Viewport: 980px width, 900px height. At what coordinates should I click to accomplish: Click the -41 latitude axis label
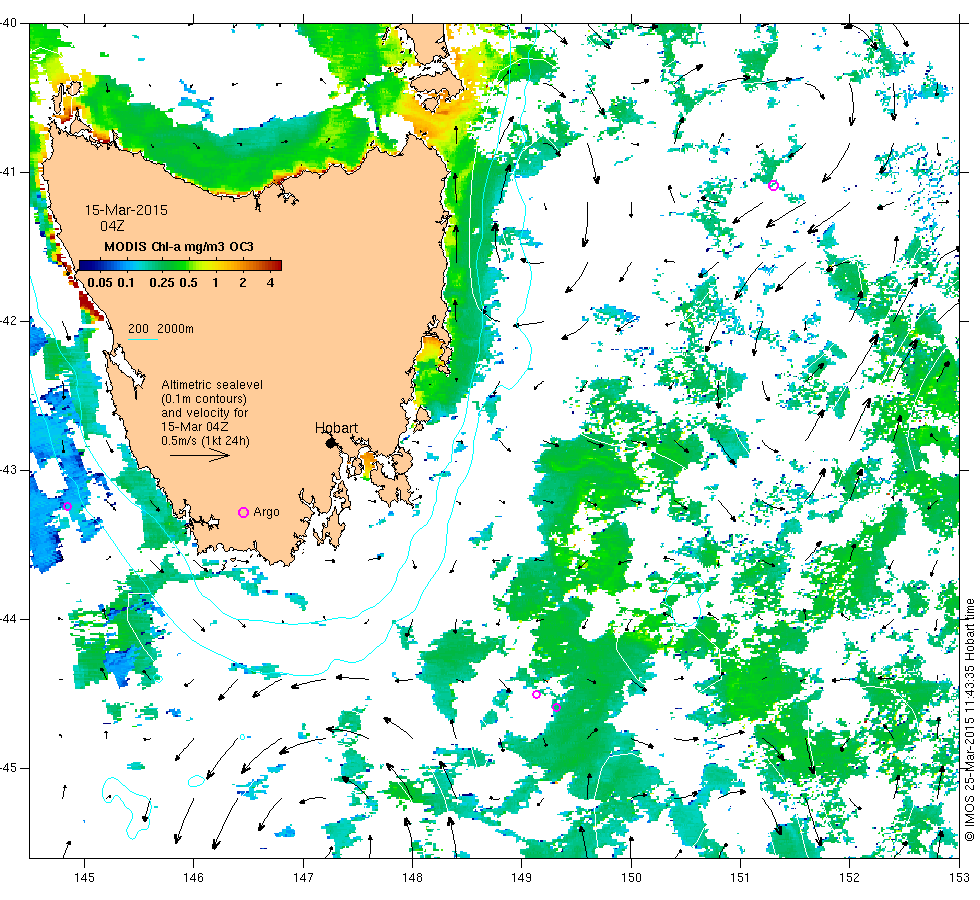pyautogui.click(x=9, y=172)
